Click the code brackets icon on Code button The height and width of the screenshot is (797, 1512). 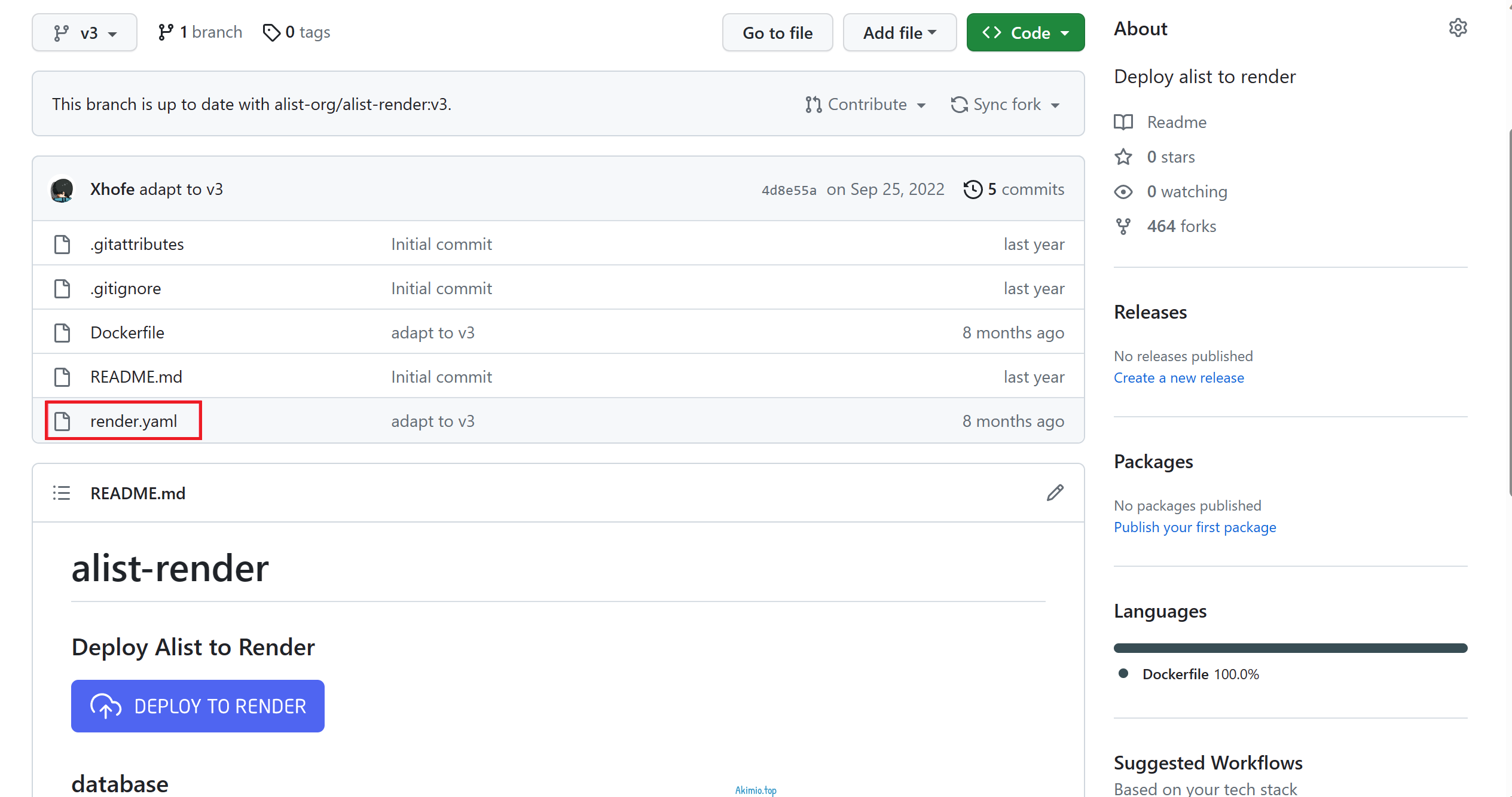992,33
